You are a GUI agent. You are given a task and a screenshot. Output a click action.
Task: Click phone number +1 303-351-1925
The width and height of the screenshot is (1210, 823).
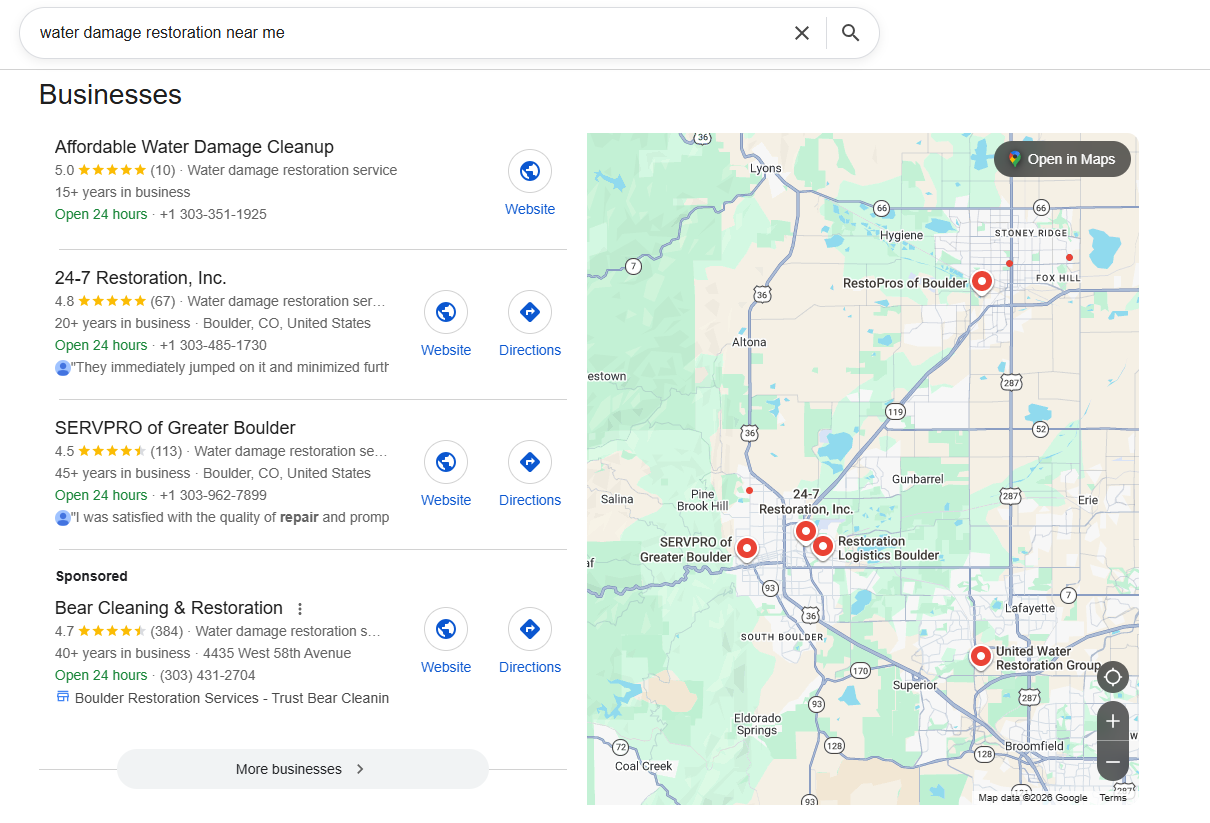(213, 214)
